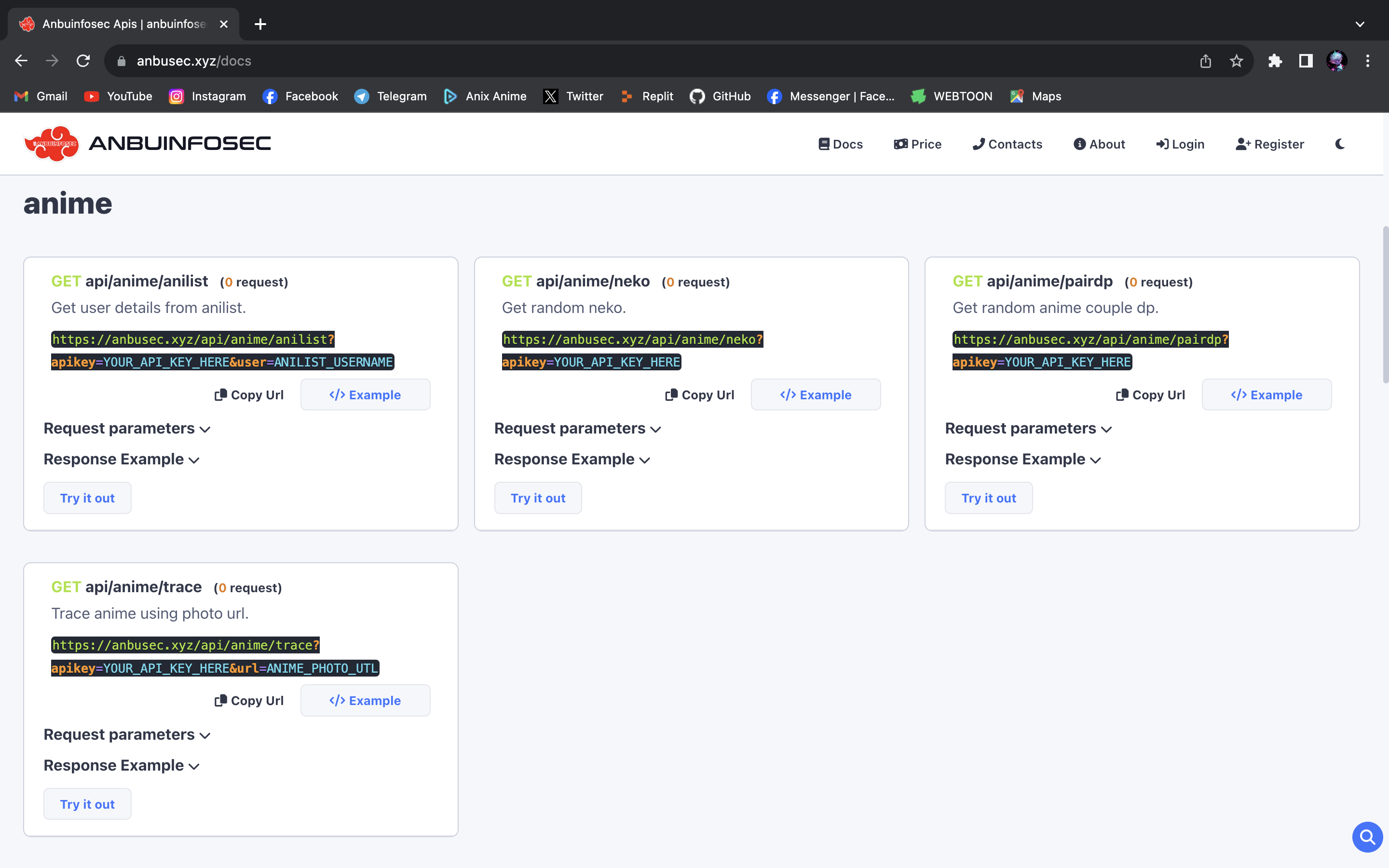Try it out on anilist endpoint
Image resolution: width=1389 pixels, height=868 pixels.
87,498
